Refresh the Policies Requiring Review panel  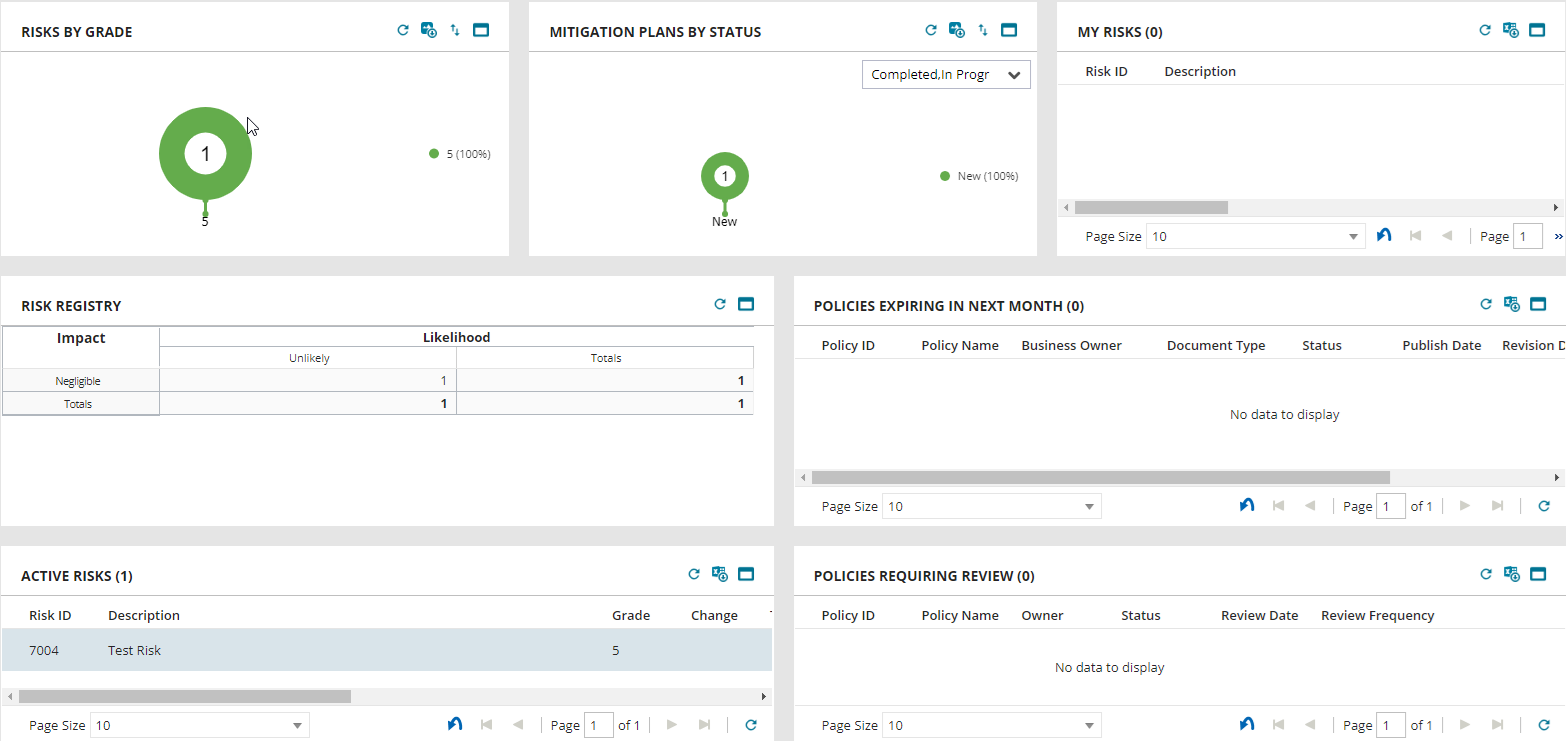click(x=1486, y=574)
